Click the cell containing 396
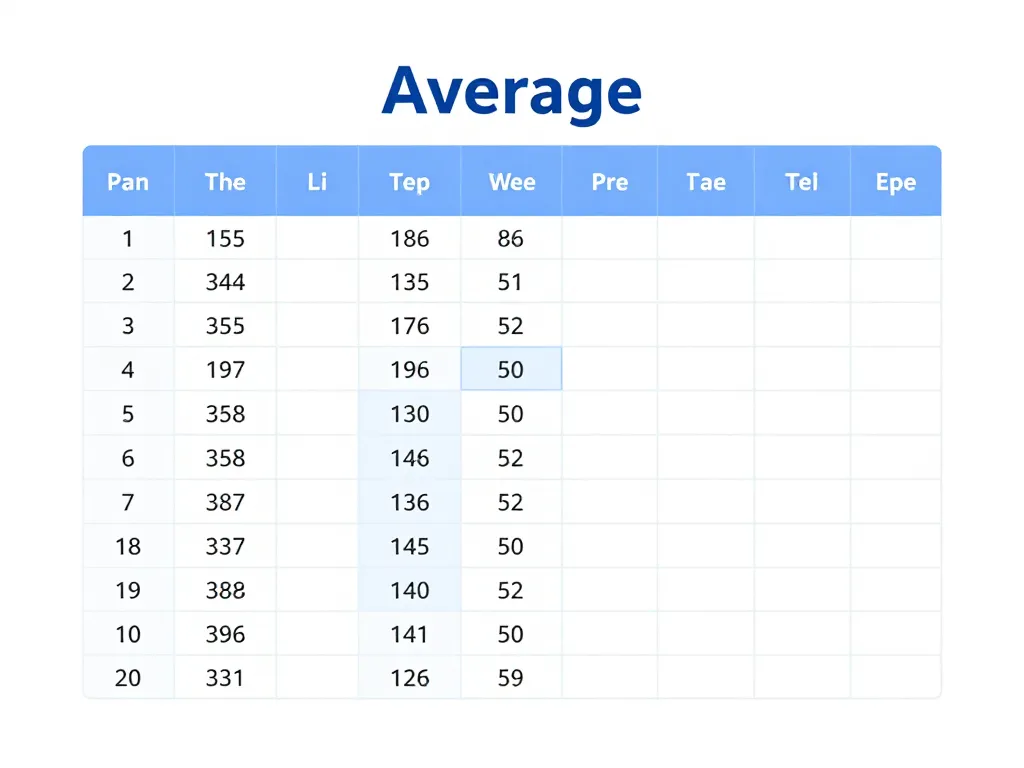1024x768 pixels. point(225,634)
